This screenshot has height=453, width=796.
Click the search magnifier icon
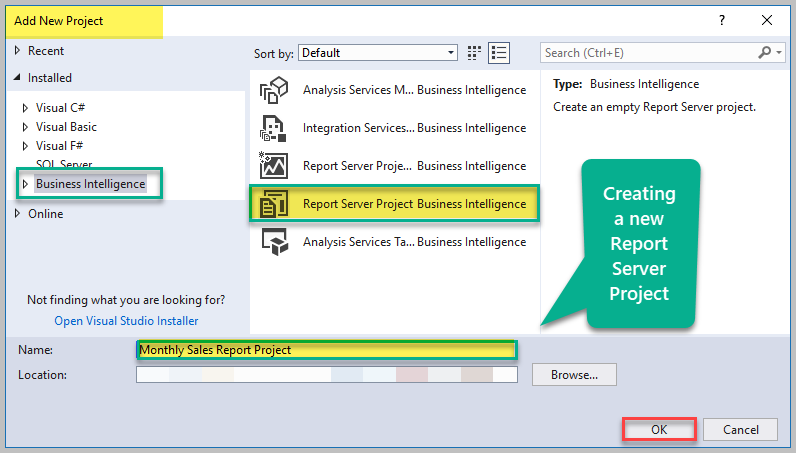coord(765,52)
